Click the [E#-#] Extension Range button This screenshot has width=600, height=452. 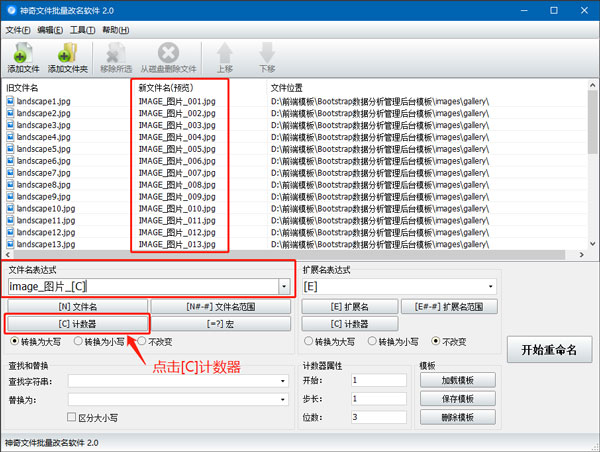tap(449, 307)
